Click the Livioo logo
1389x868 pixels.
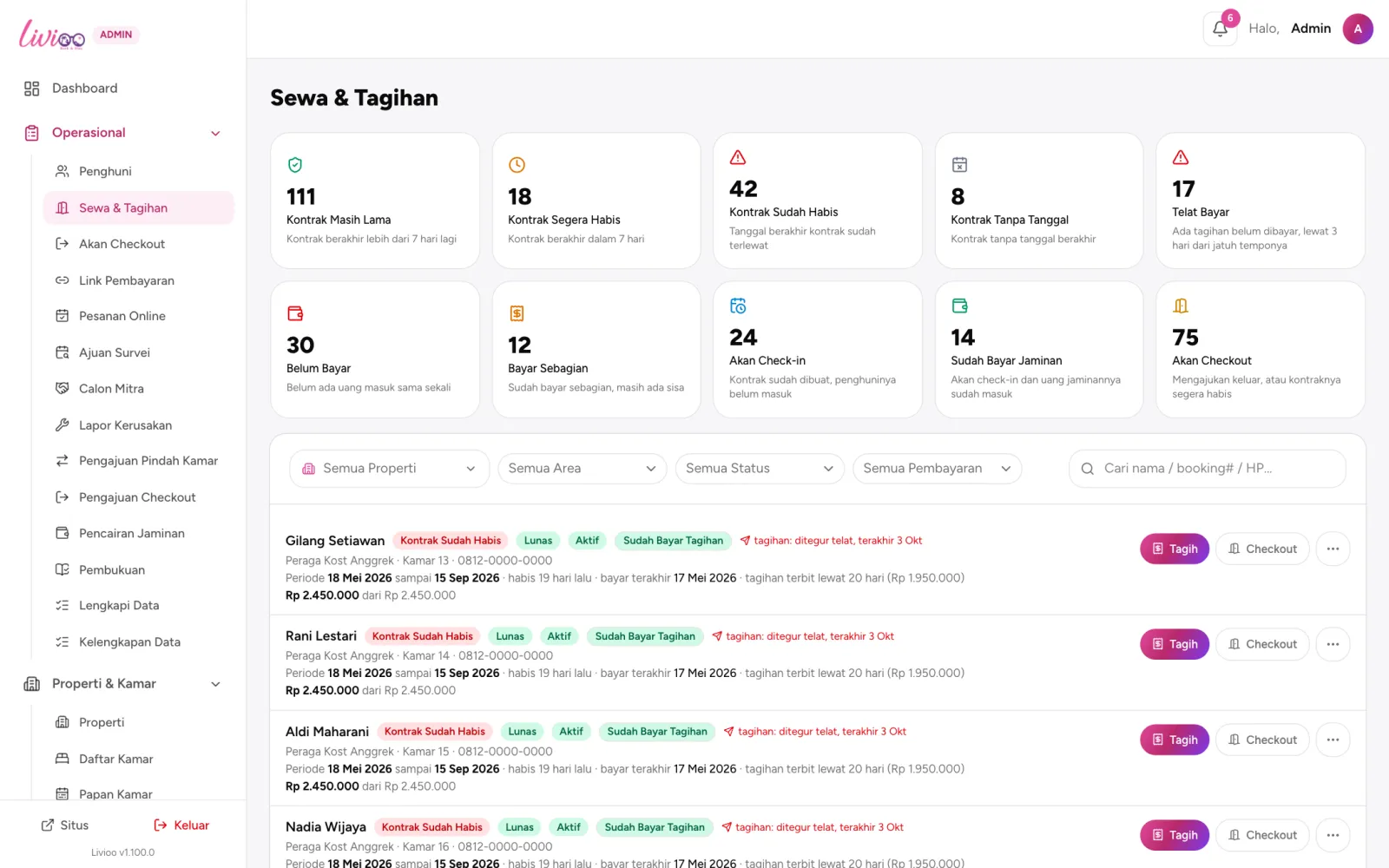tap(52, 35)
